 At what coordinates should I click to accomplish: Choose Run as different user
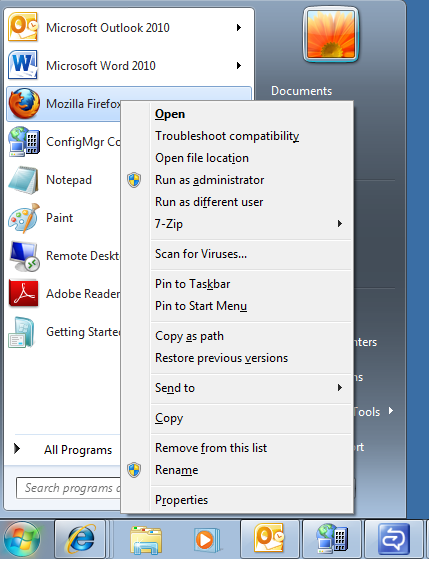tap(209, 202)
